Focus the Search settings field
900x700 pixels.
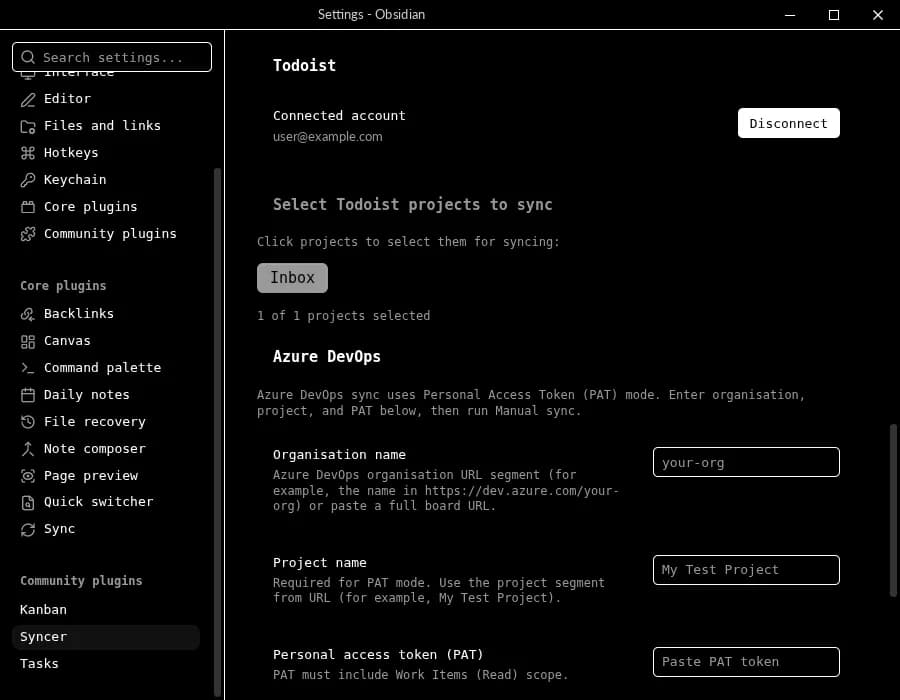[112, 57]
